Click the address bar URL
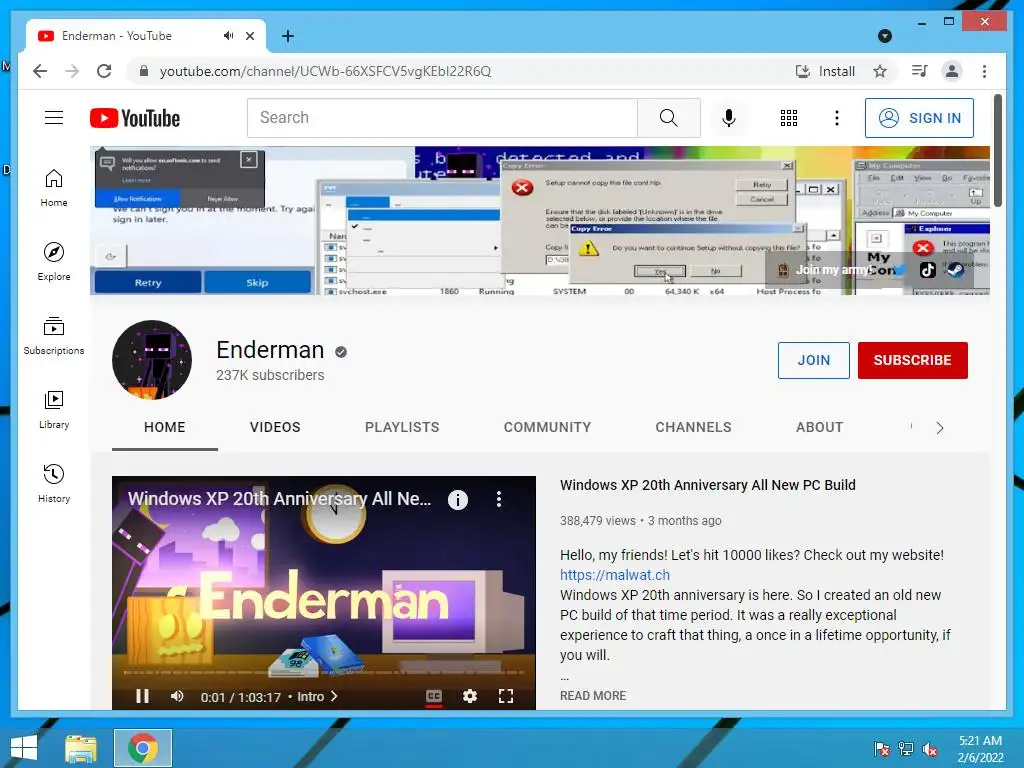The width and height of the screenshot is (1024, 768). point(325,71)
